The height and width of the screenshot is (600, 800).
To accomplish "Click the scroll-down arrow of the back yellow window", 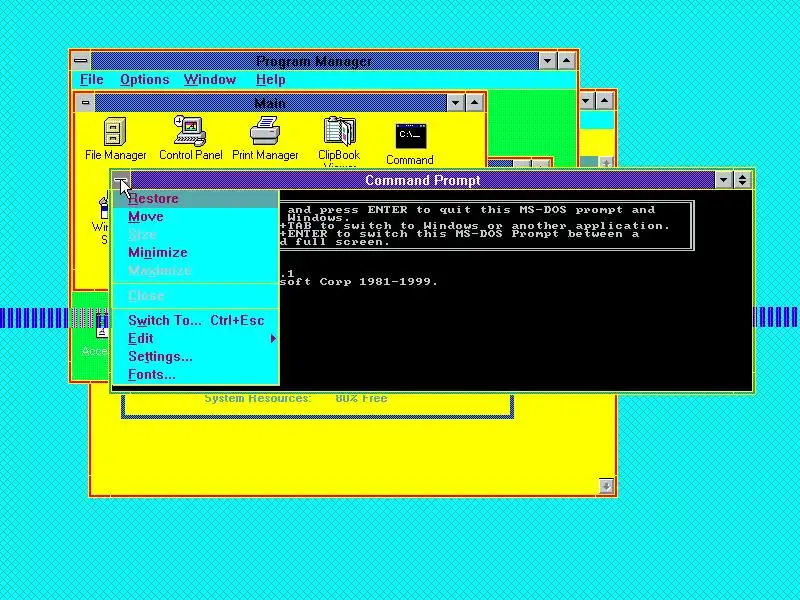I will (606, 486).
